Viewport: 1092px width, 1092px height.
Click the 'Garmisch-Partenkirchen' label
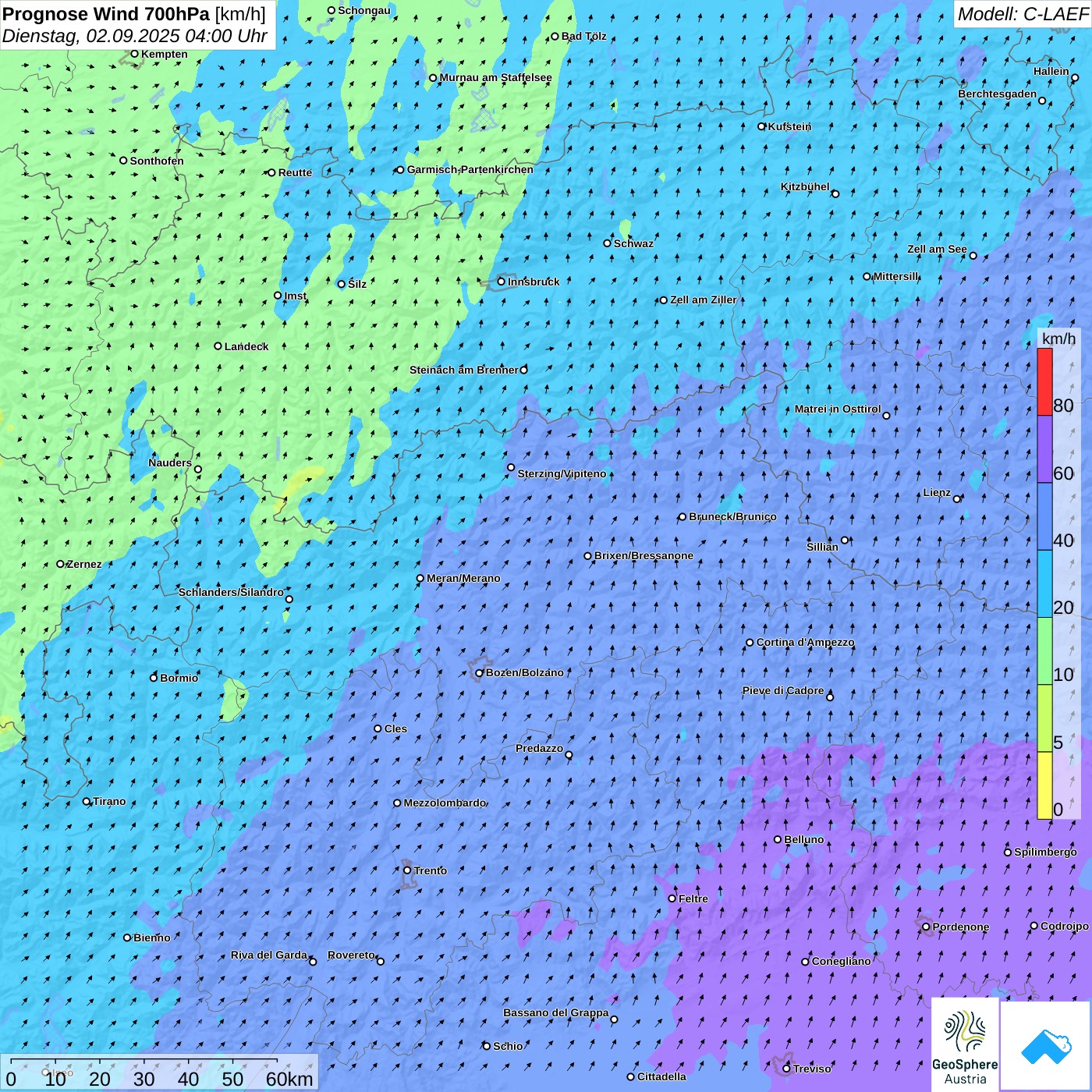click(x=470, y=169)
